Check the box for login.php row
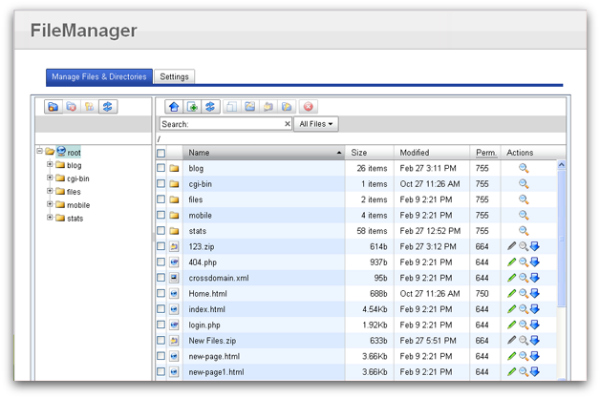The height and width of the screenshot is (398, 600). [x=161, y=325]
